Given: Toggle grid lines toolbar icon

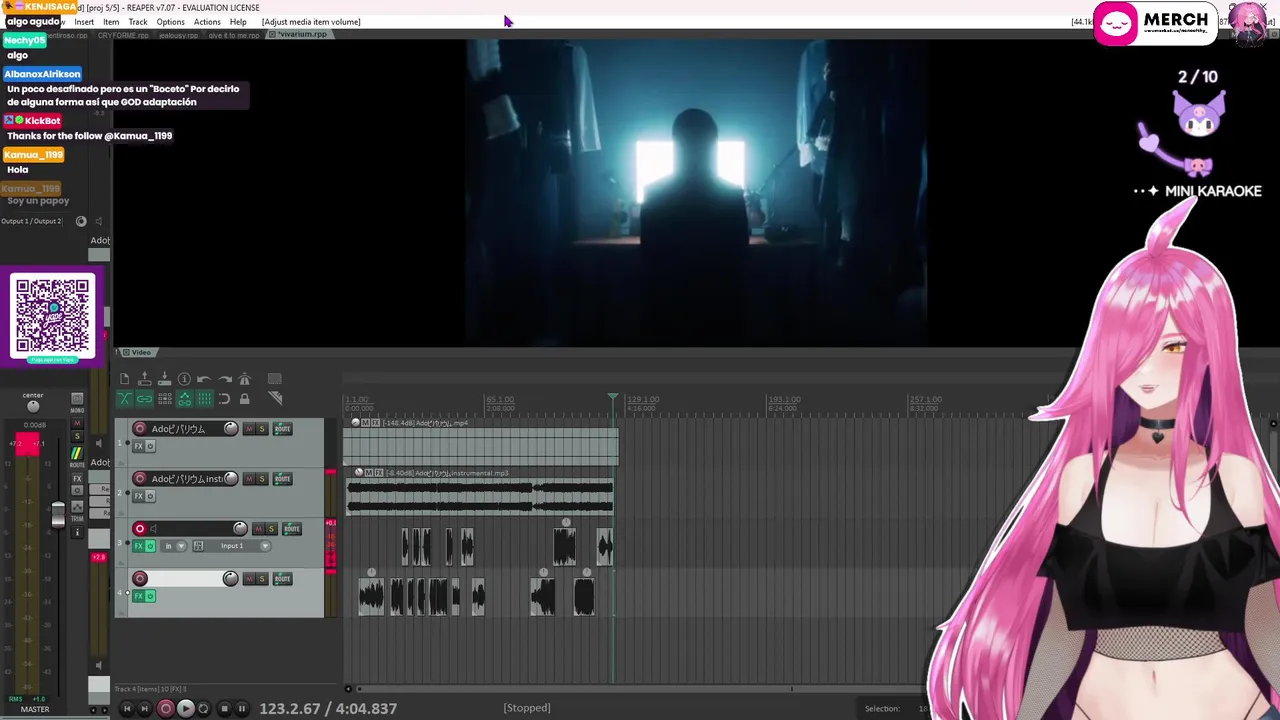Looking at the screenshot, I should point(204,399).
